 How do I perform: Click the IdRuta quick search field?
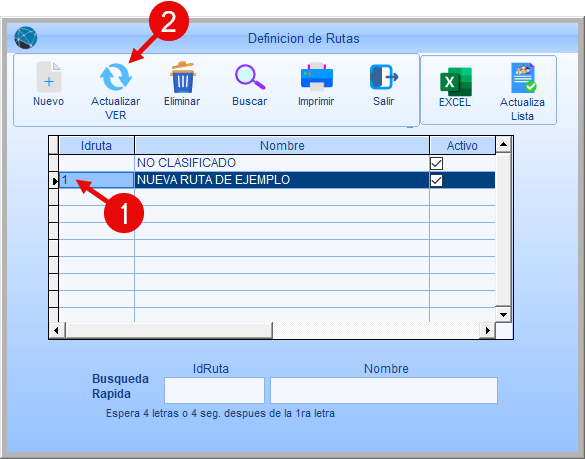click(215, 390)
